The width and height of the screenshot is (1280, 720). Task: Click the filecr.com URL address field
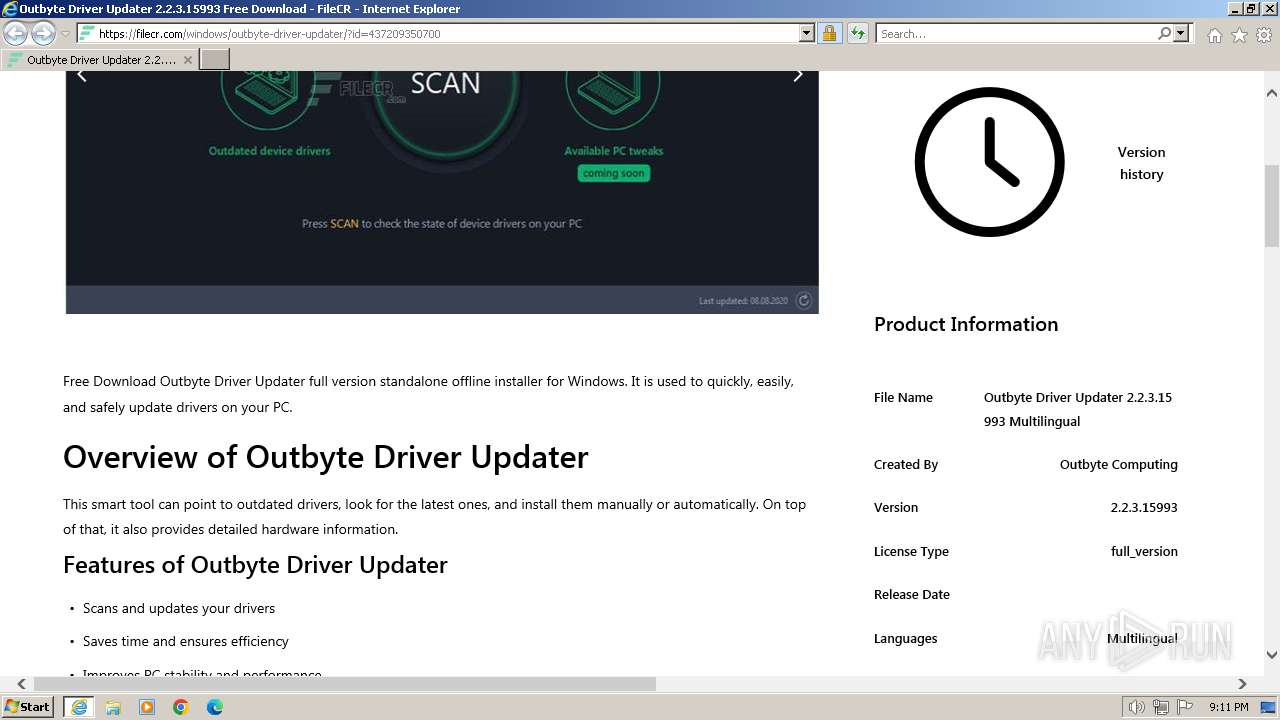point(448,34)
